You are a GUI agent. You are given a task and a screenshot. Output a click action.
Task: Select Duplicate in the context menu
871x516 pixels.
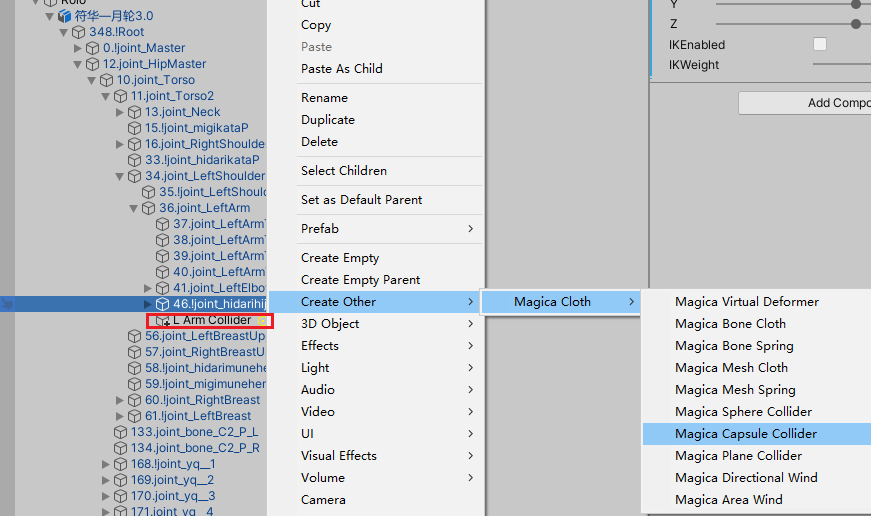pyautogui.click(x=328, y=120)
